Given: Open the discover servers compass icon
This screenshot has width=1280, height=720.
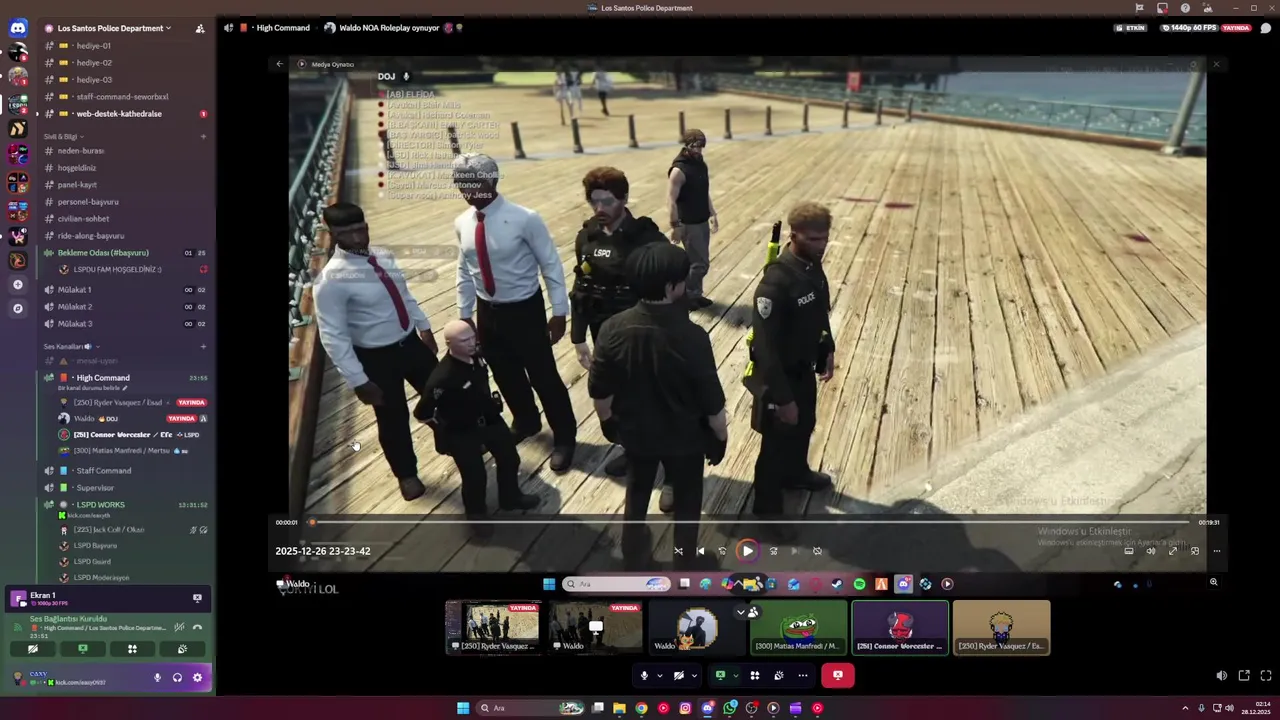Looking at the screenshot, I should 18,309.
